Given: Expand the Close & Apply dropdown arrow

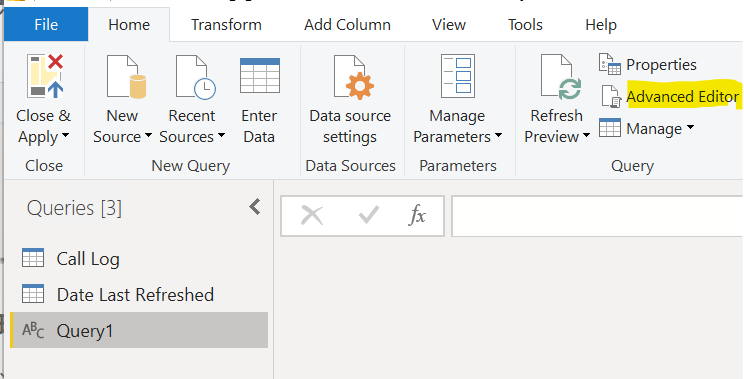Looking at the screenshot, I should point(65,136).
